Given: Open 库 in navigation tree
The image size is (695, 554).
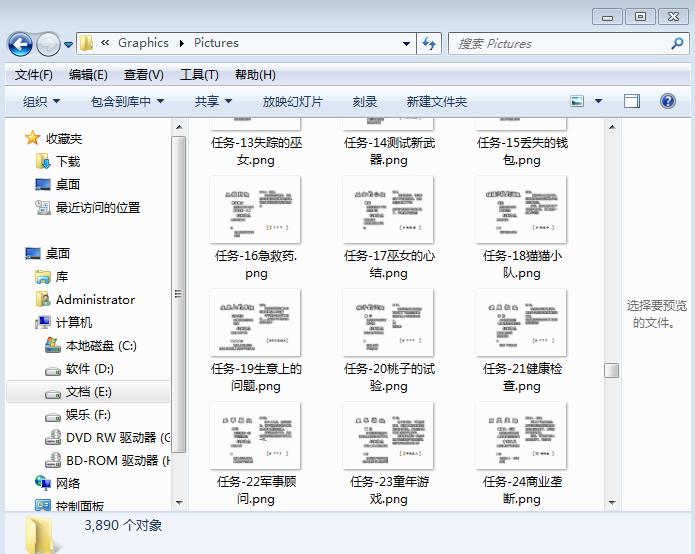Looking at the screenshot, I should coord(62,277).
